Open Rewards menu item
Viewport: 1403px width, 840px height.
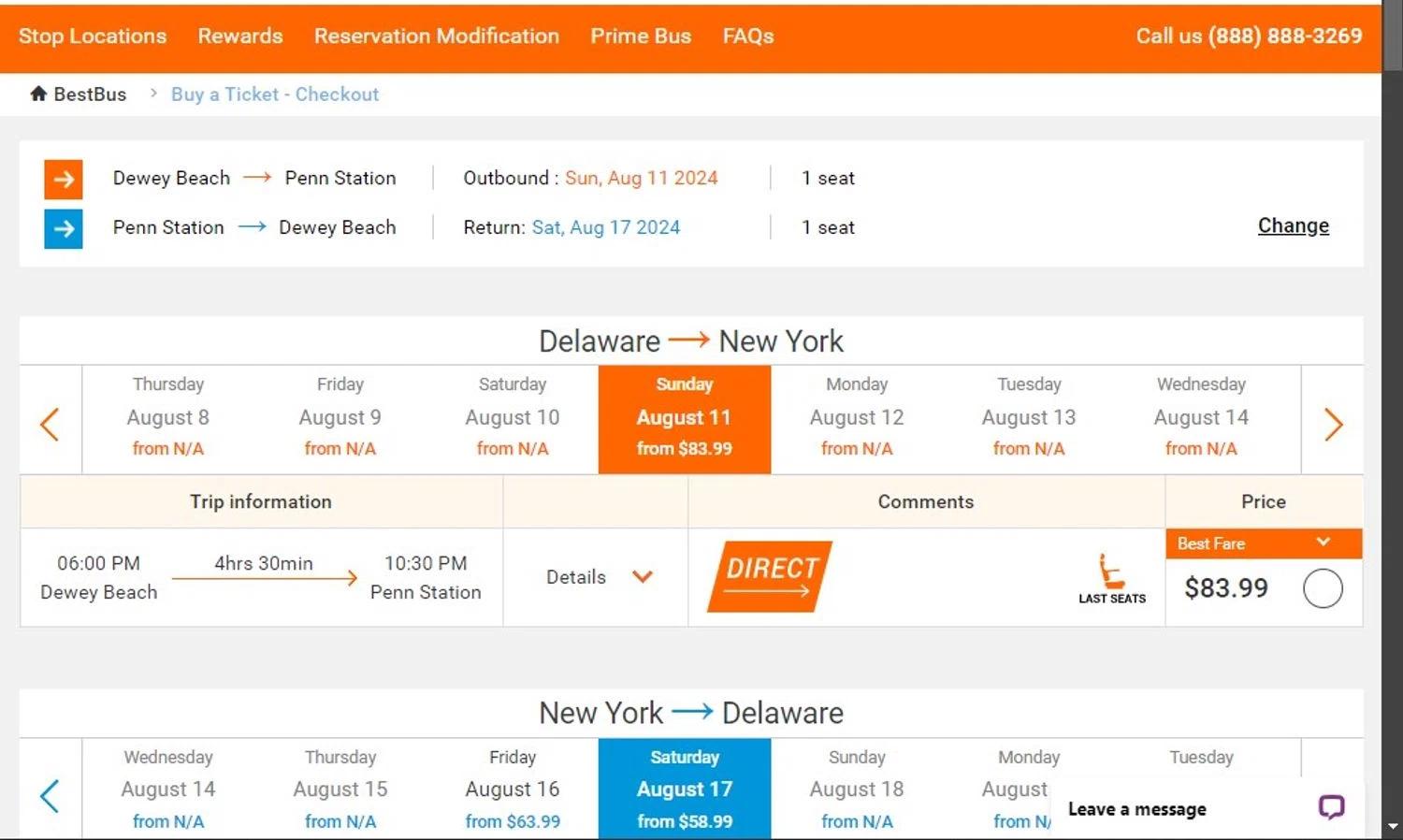[240, 36]
